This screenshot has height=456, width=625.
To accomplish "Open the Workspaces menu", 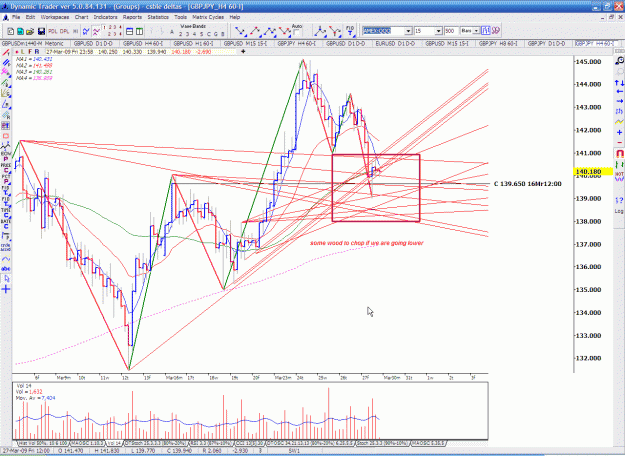I will coord(55,17).
